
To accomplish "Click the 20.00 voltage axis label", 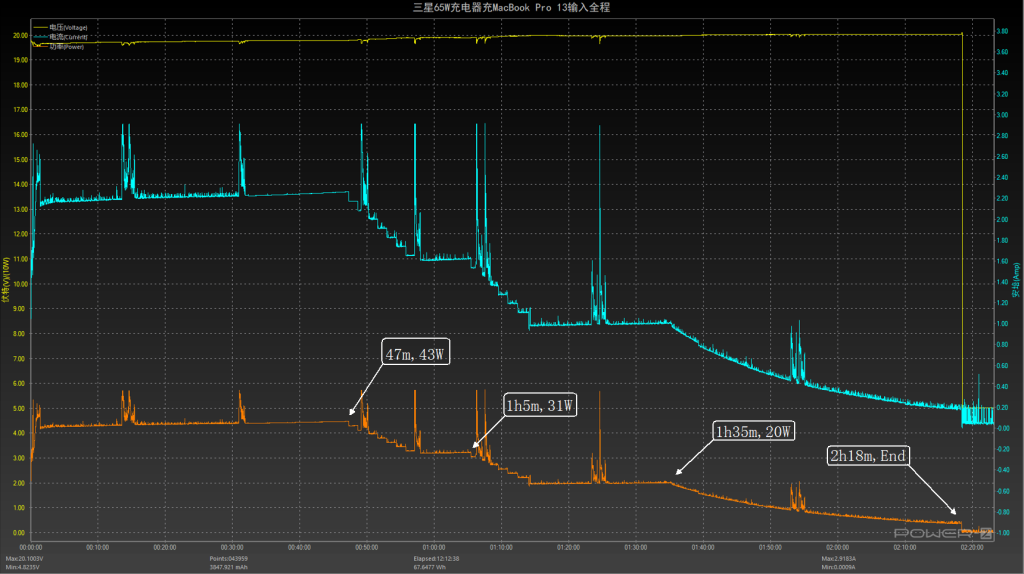I will point(20,35).
